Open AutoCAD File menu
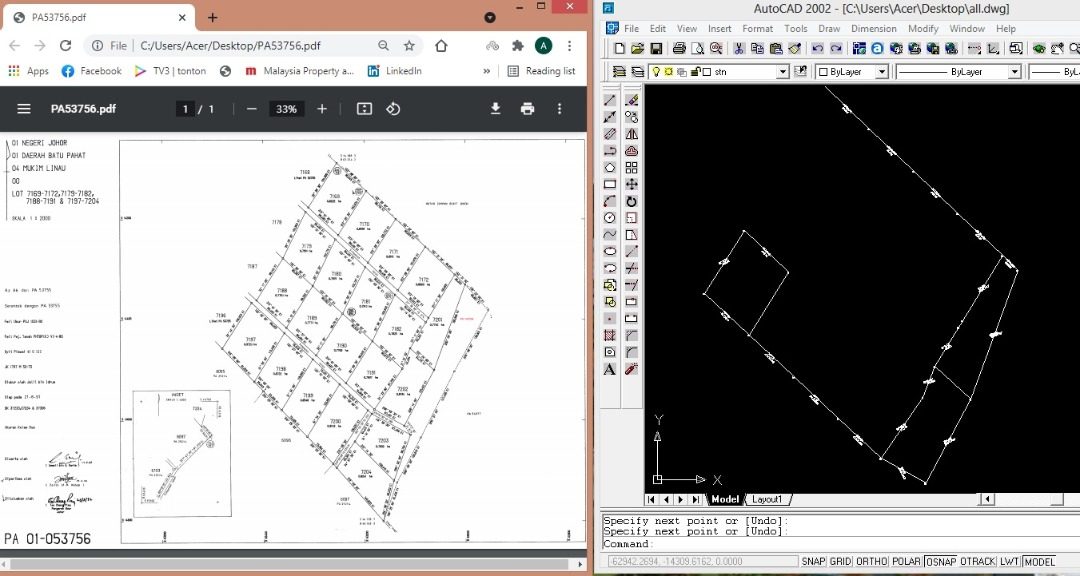Image resolution: width=1080 pixels, height=576 pixels. [x=632, y=28]
